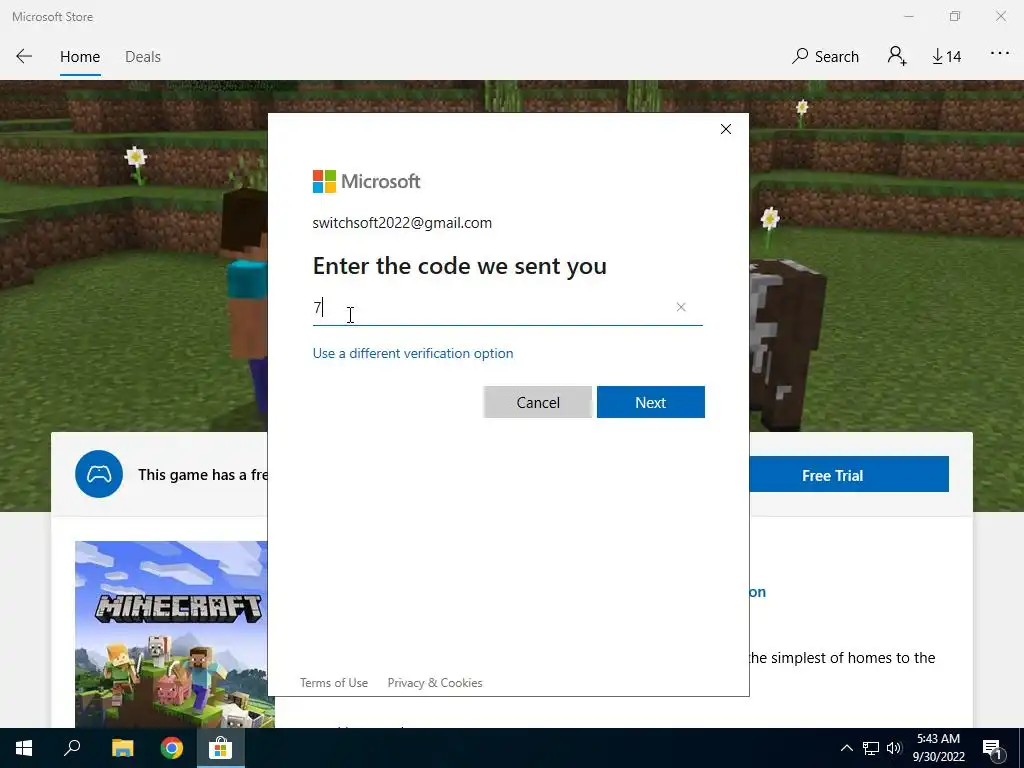
Task: Open taskbar search magnifier
Action: [72, 748]
